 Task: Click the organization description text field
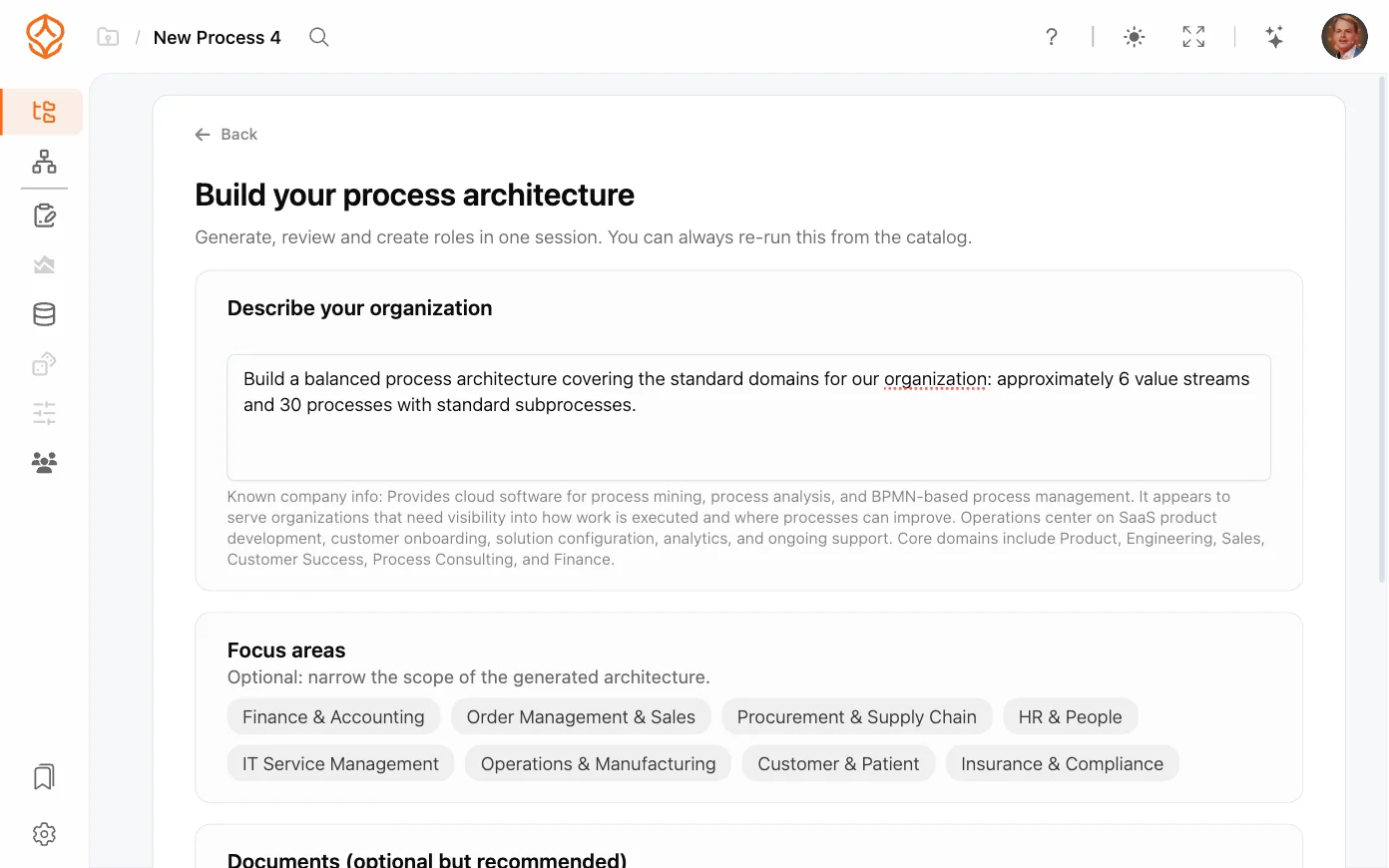[748, 417]
